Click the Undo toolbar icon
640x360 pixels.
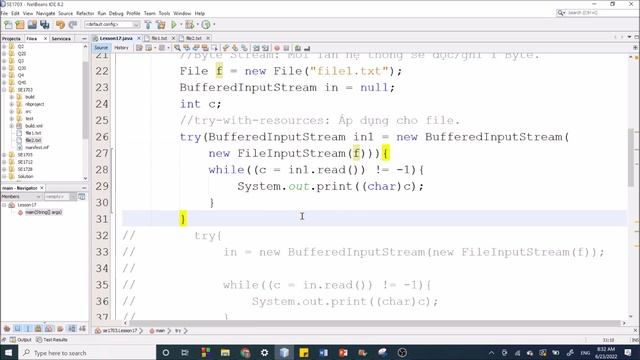[x=60, y=25]
